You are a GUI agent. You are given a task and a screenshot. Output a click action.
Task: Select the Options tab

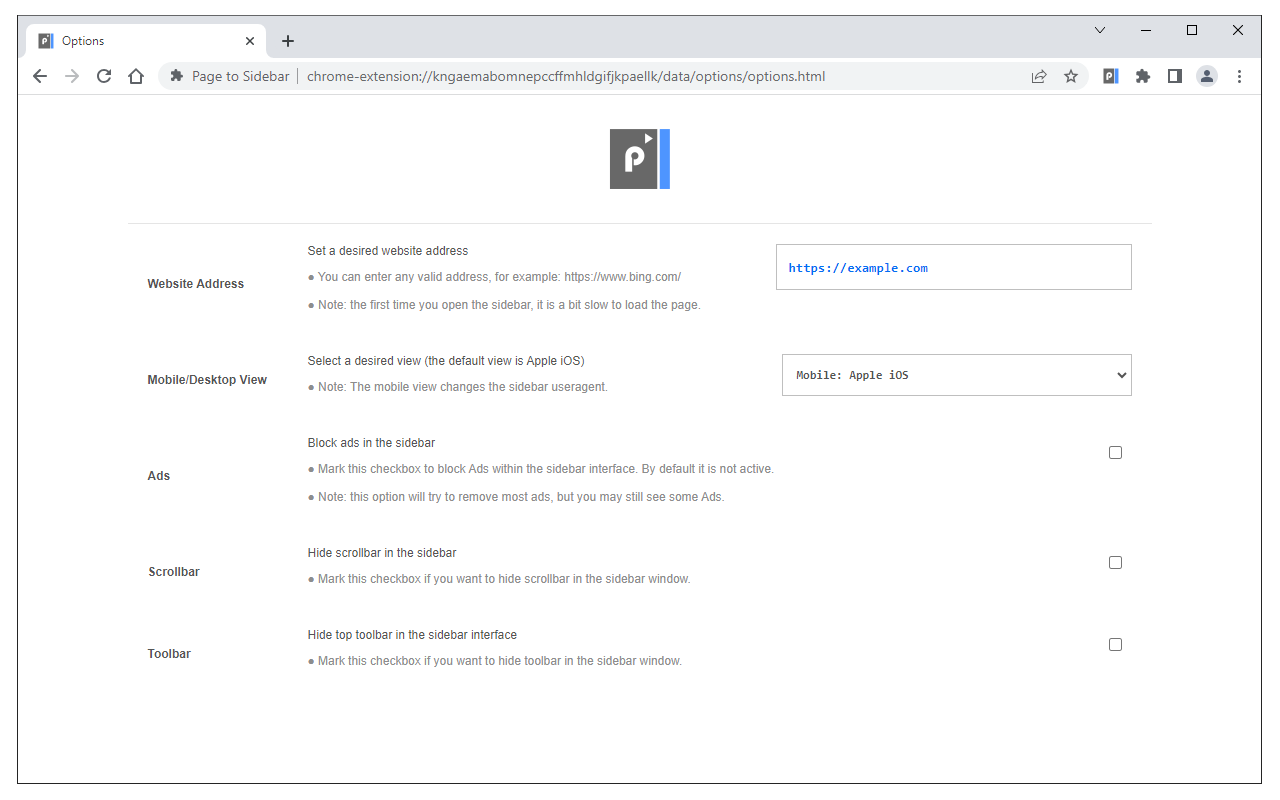[146, 41]
